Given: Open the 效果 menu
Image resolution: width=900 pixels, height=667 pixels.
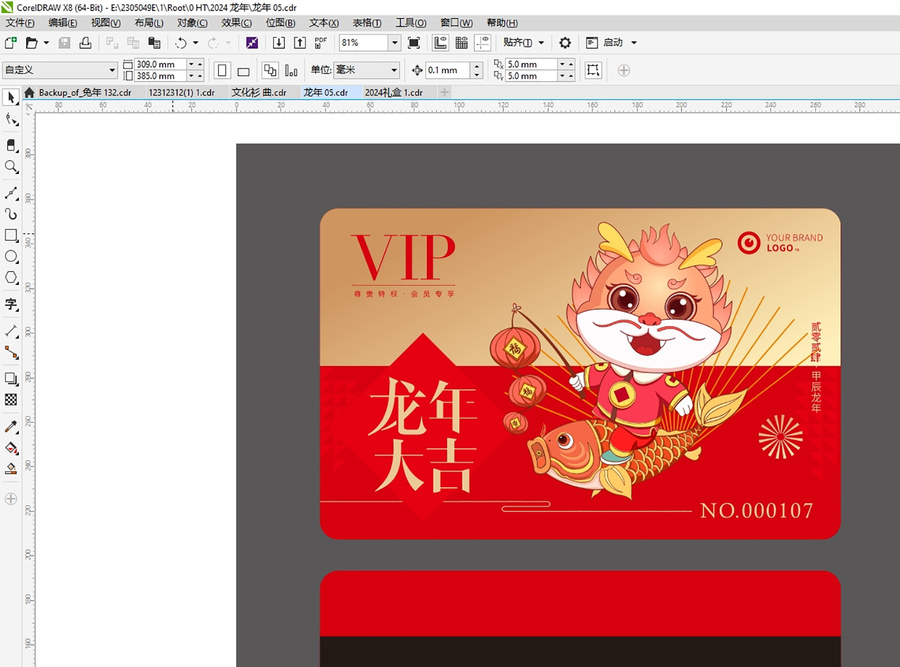Looking at the screenshot, I should (x=236, y=23).
